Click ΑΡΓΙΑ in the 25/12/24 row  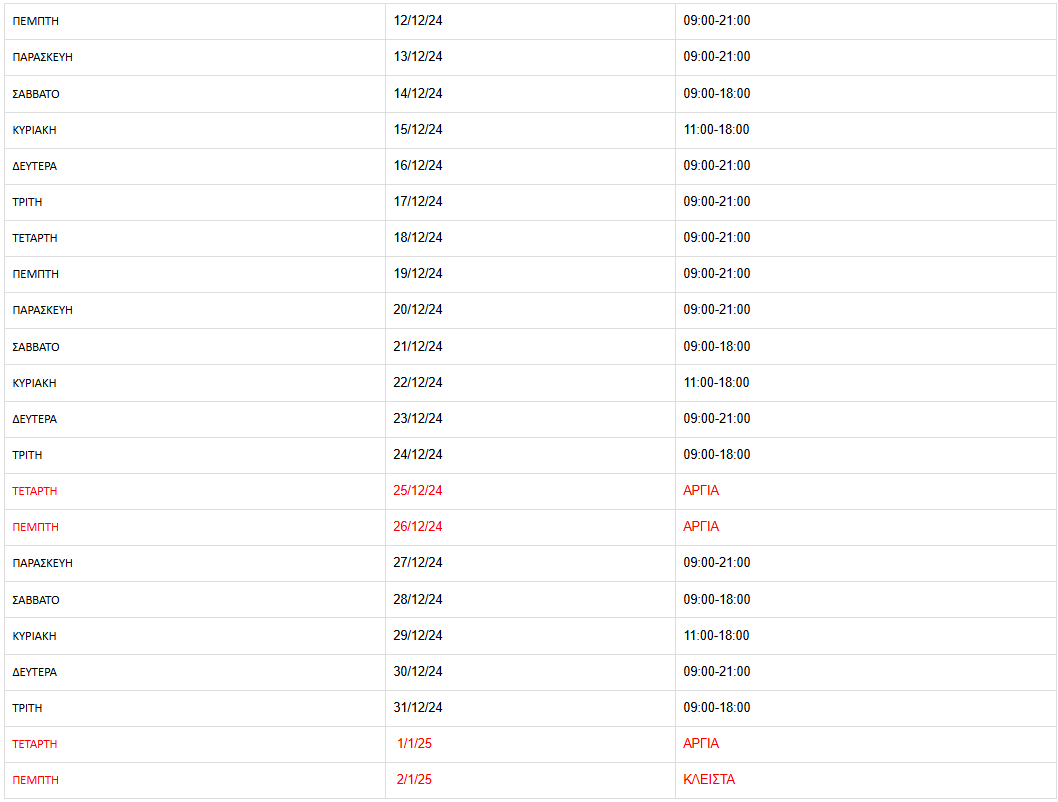click(701, 491)
